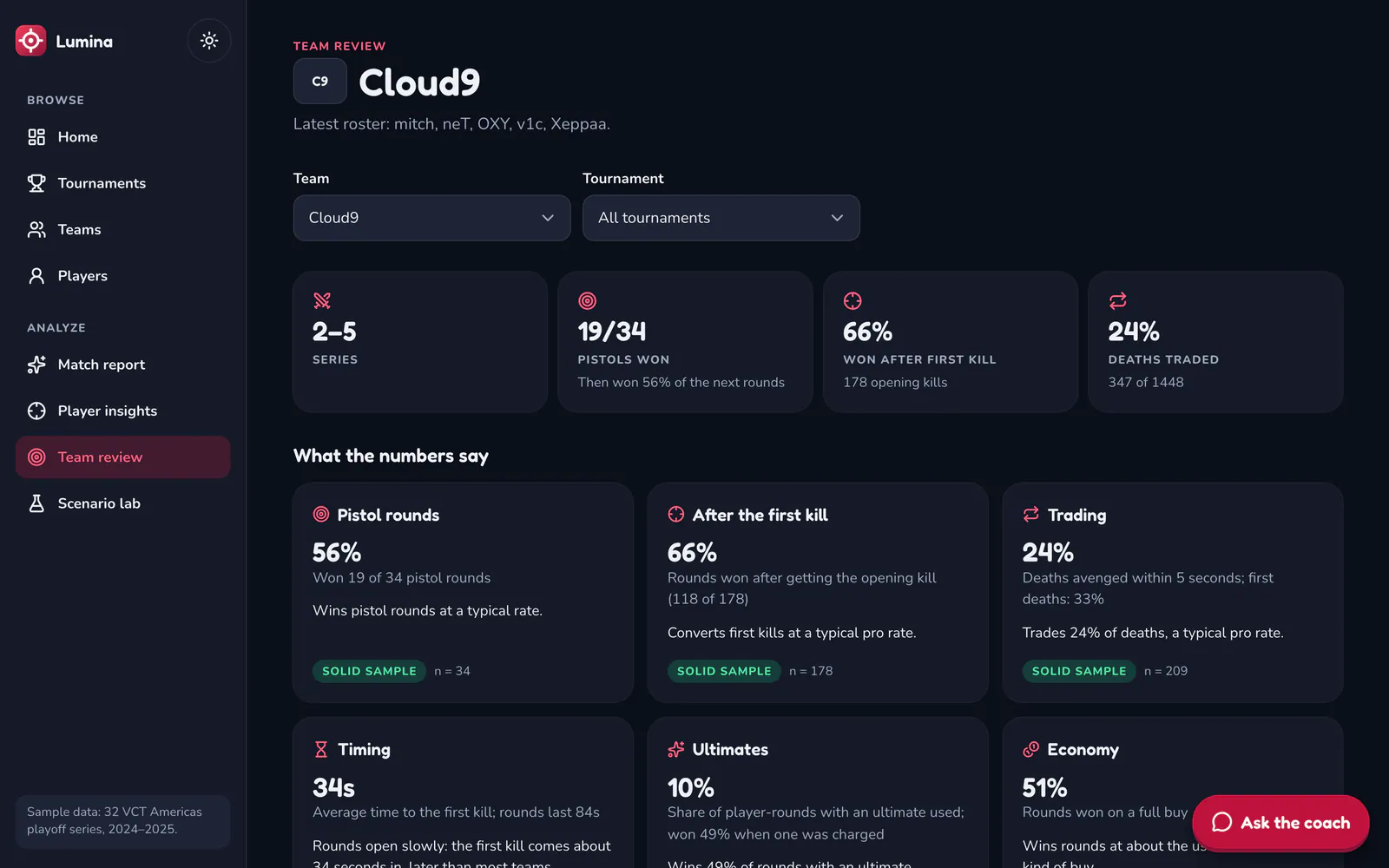Click the Trading card swap icon
1389x868 pixels.
tap(1031, 515)
